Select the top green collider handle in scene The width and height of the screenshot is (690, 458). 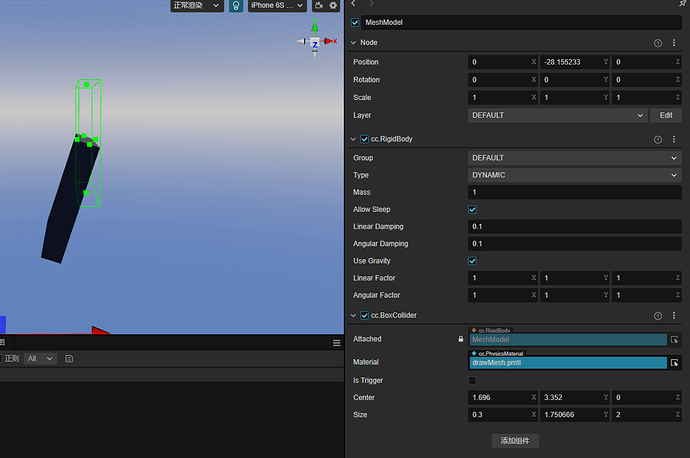[87, 84]
